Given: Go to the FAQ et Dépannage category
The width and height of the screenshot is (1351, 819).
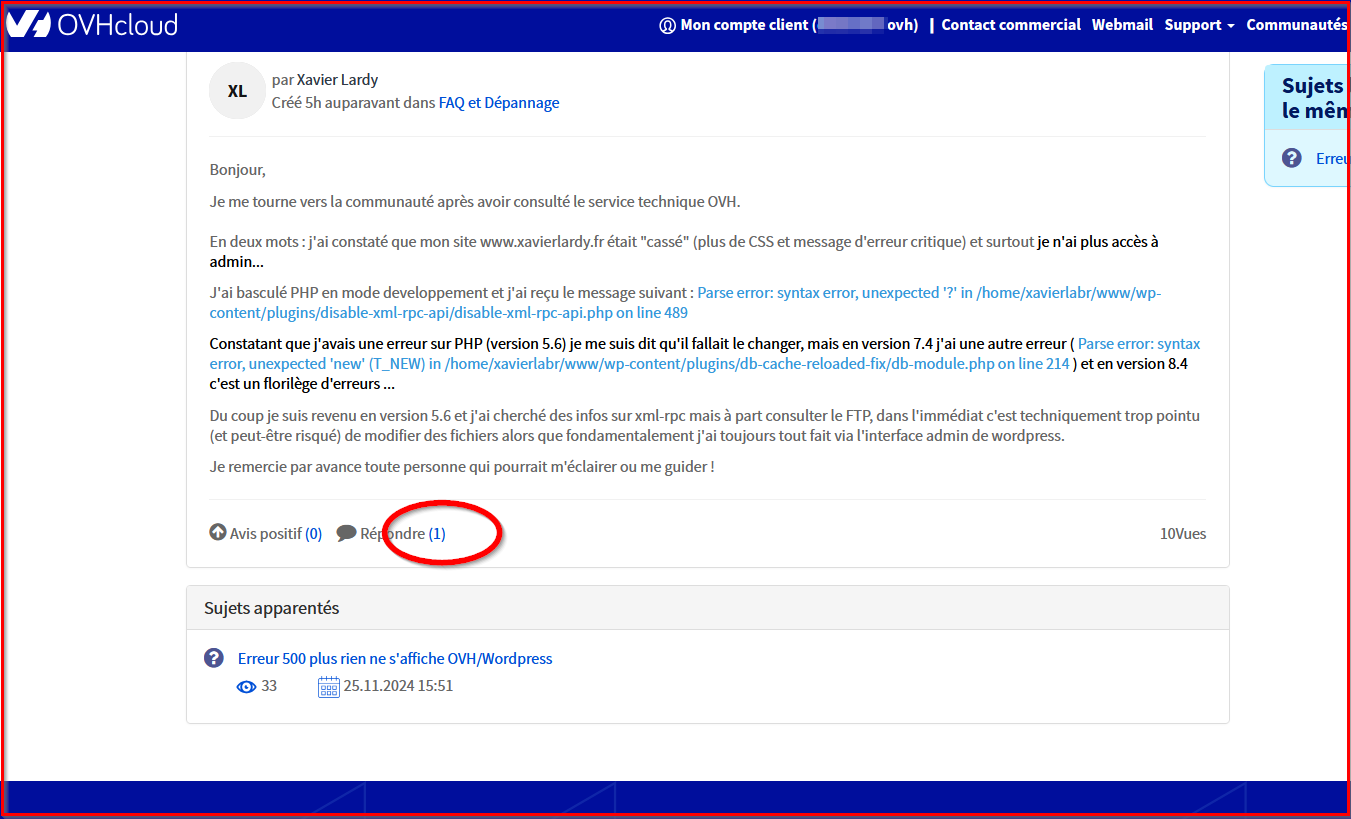Looking at the screenshot, I should point(499,103).
